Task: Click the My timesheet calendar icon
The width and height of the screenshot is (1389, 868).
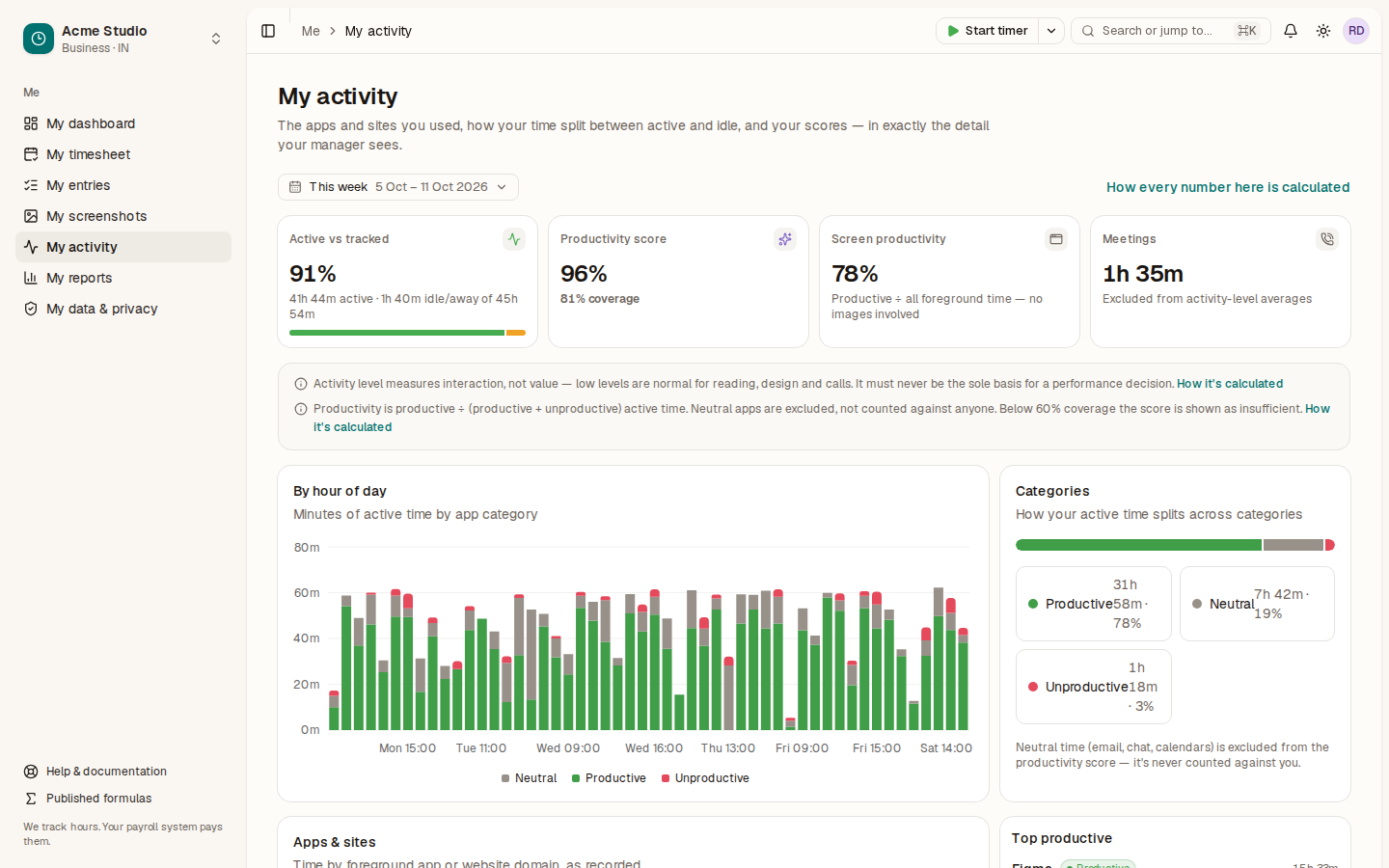Action: point(31,154)
